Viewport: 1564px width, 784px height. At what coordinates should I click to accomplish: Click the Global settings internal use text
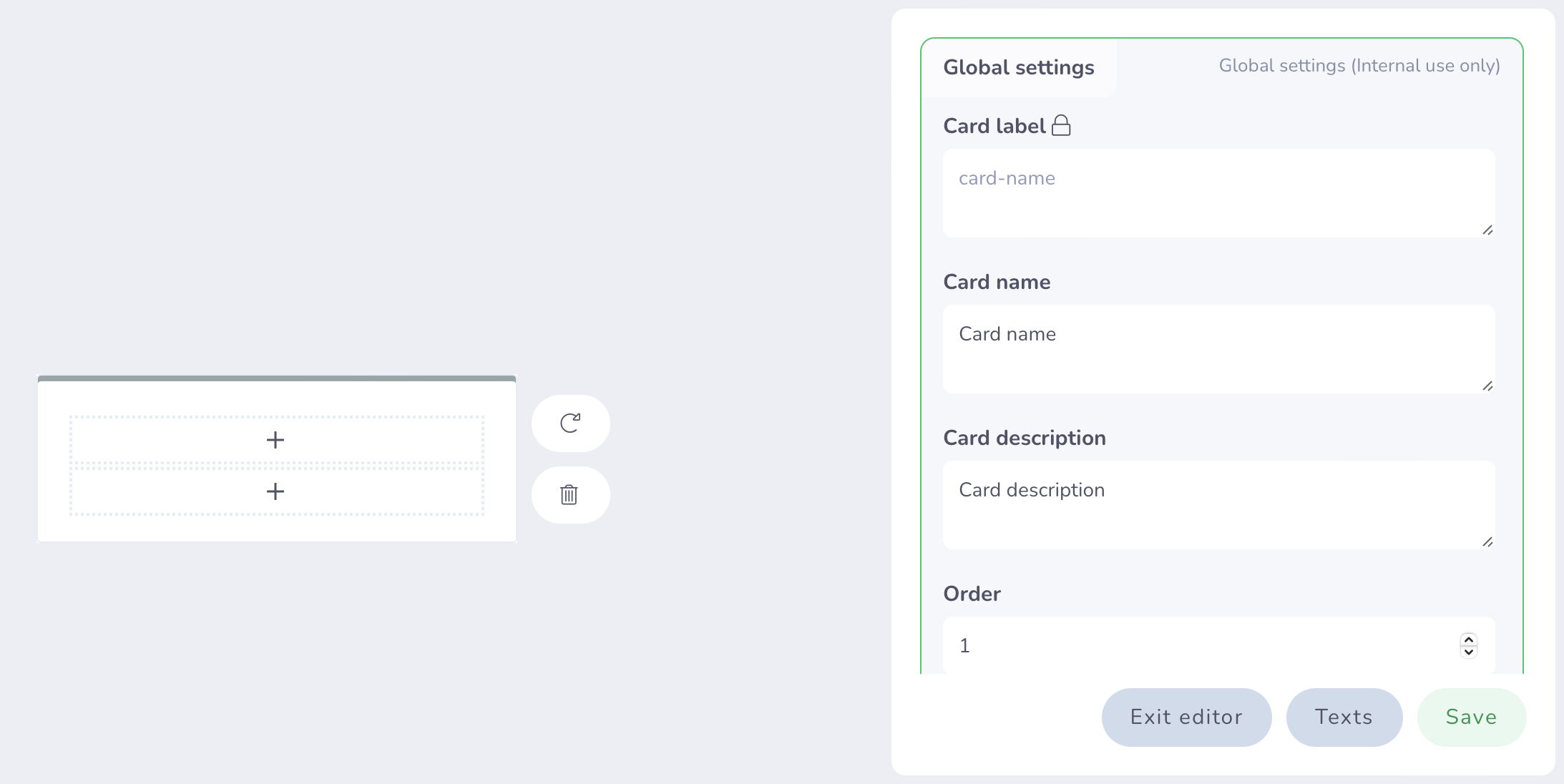[1359, 66]
